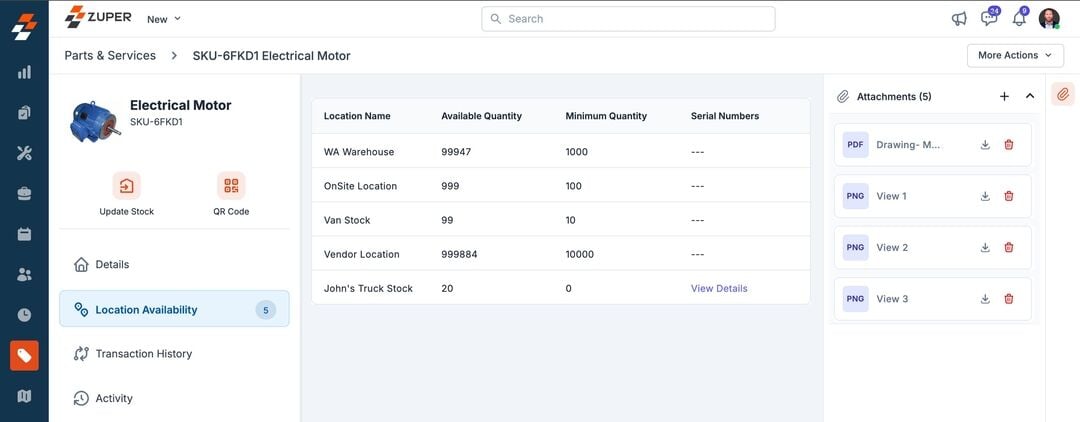The image size is (1080, 422).
Task: Click the QR Code icon
Action: coord(231,186)
